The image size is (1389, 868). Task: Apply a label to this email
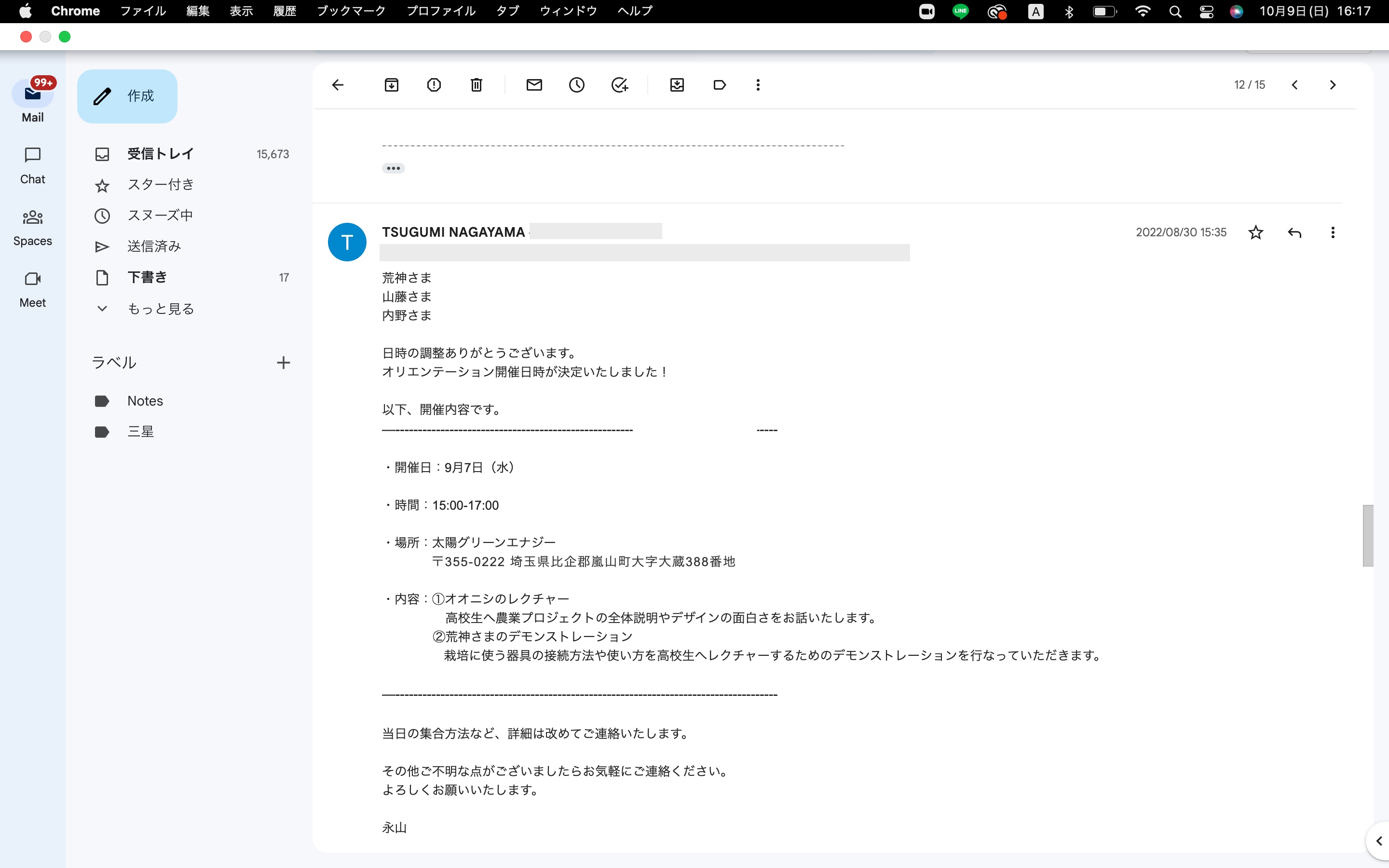(x=719, y=84)
